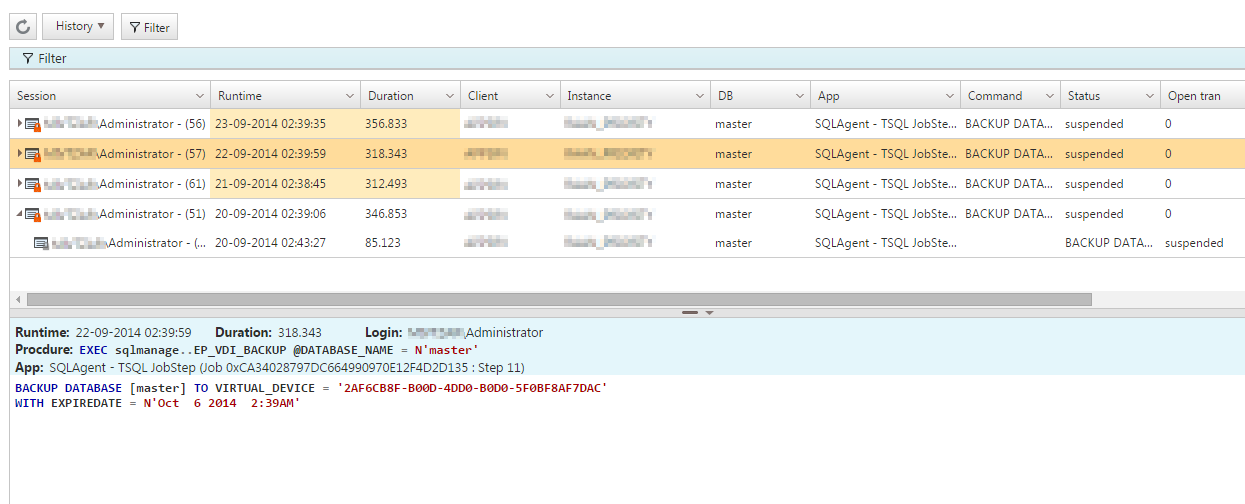The image size is (1245, 504).
Task: Click session icon for Administrator (51)
Action: (33, 215)
